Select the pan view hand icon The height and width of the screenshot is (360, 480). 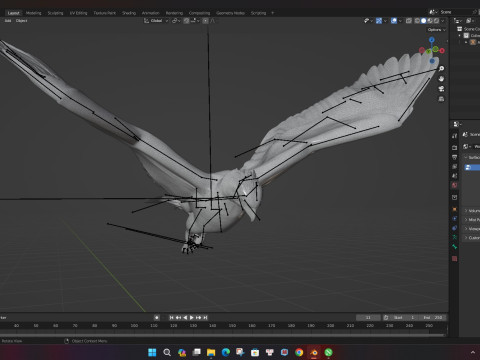[x=441, y=79]
